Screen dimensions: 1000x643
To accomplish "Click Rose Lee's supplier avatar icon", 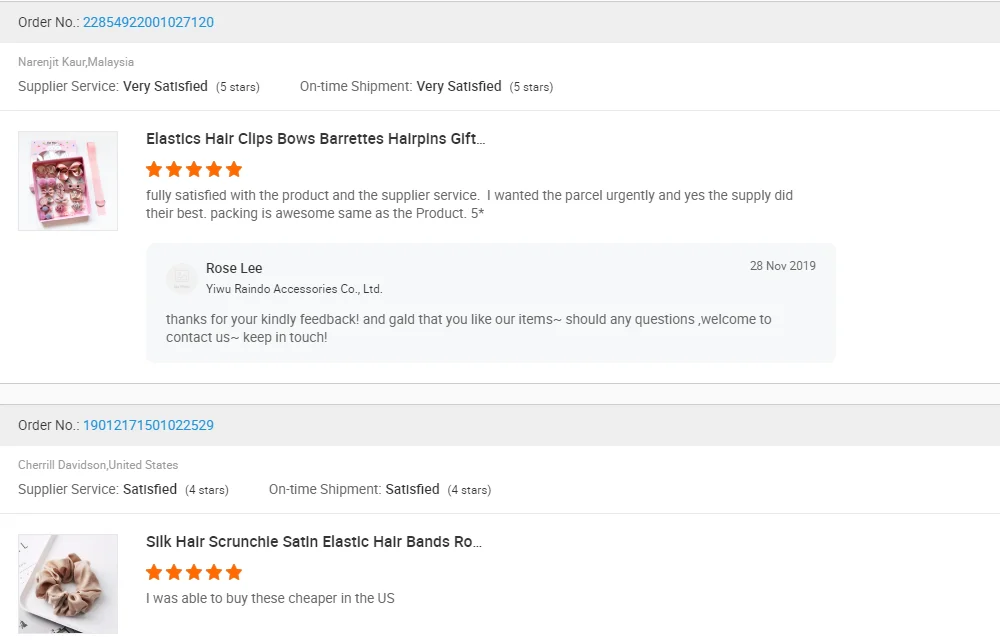I will tap(181, 278).
